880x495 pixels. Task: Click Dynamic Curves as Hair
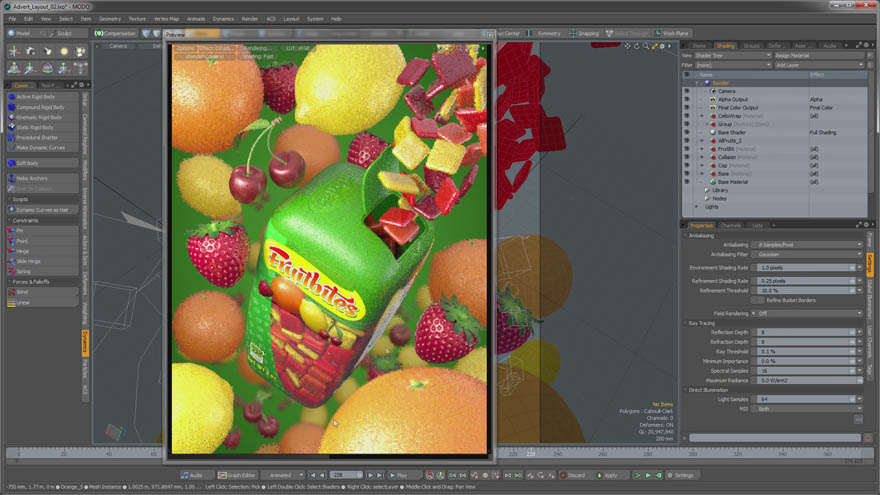42,210
